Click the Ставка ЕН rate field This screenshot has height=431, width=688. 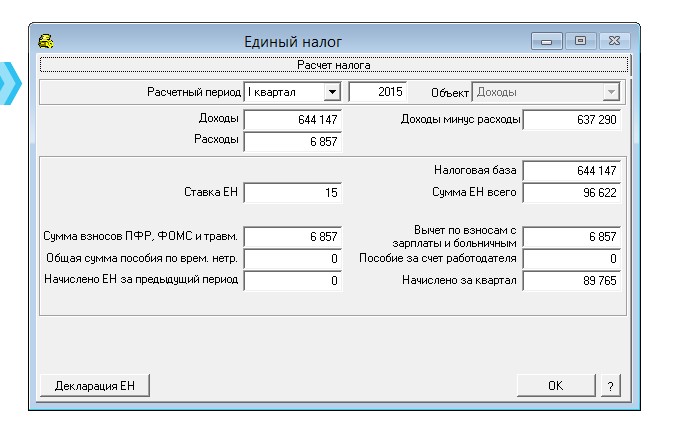pyautogui.click(x=292, y=192)
